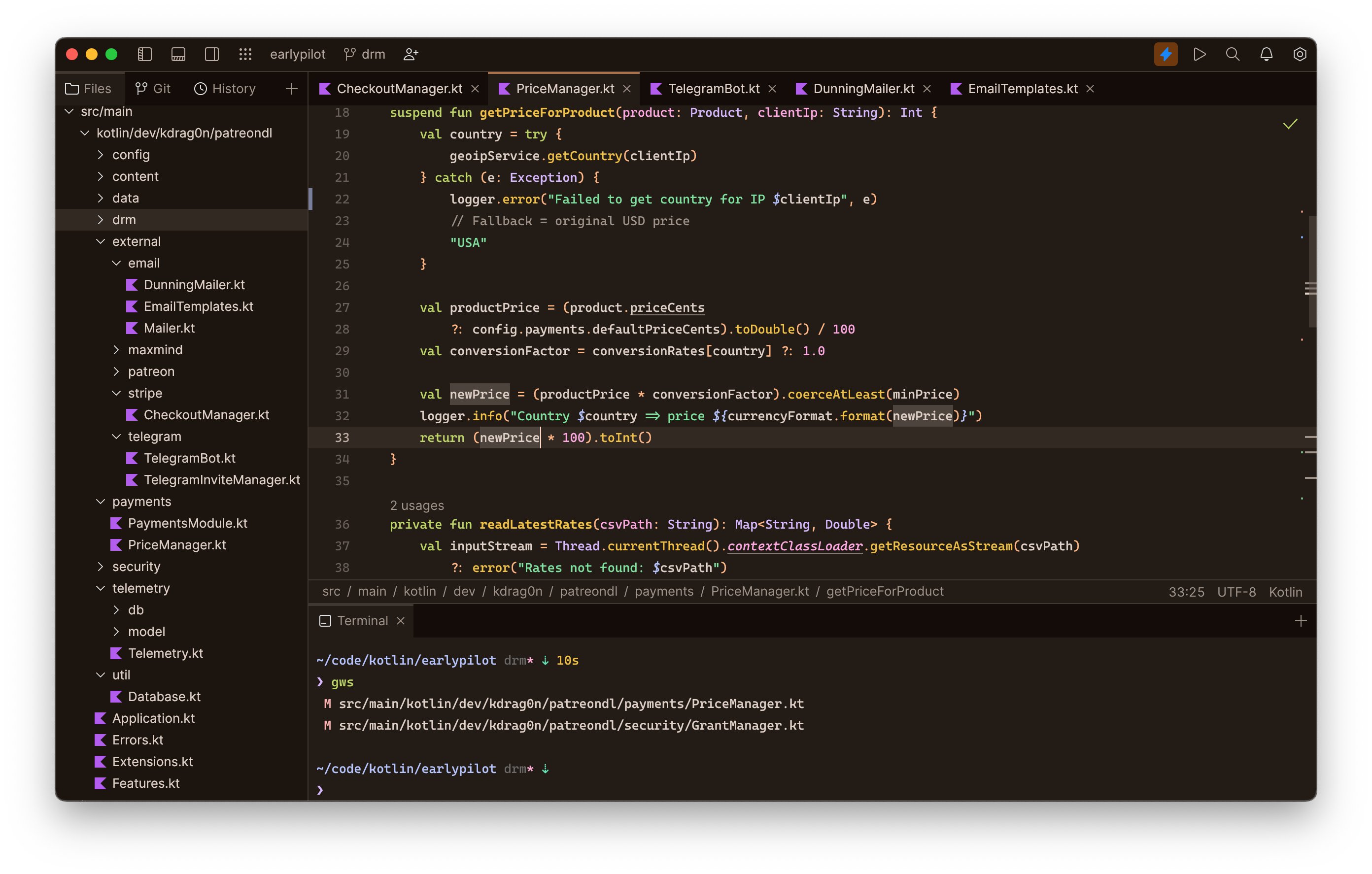
Task: Click the lightning AI assistant icon
Action: 1165,54
